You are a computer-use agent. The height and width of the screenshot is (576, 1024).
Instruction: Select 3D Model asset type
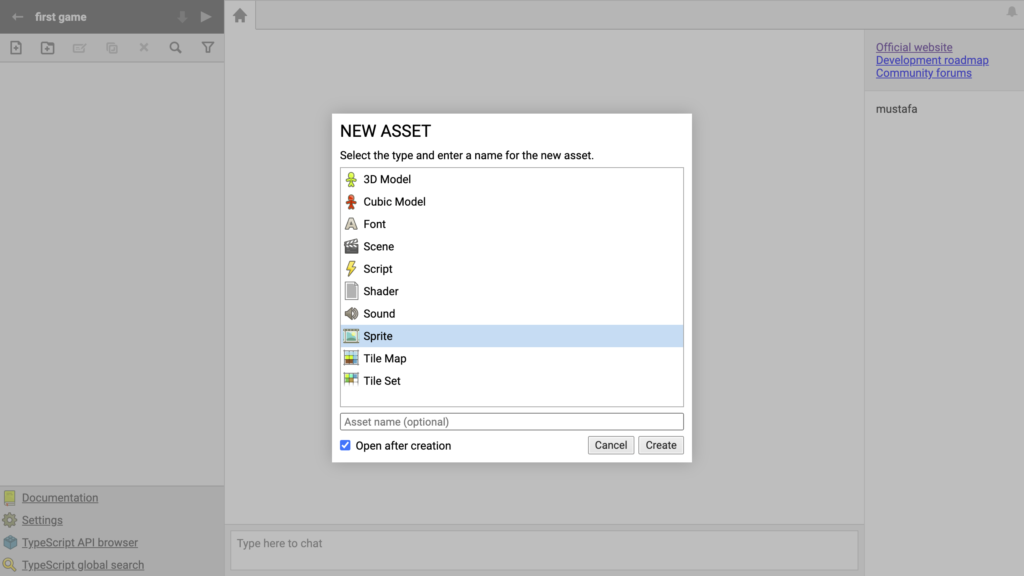(511, 179)
